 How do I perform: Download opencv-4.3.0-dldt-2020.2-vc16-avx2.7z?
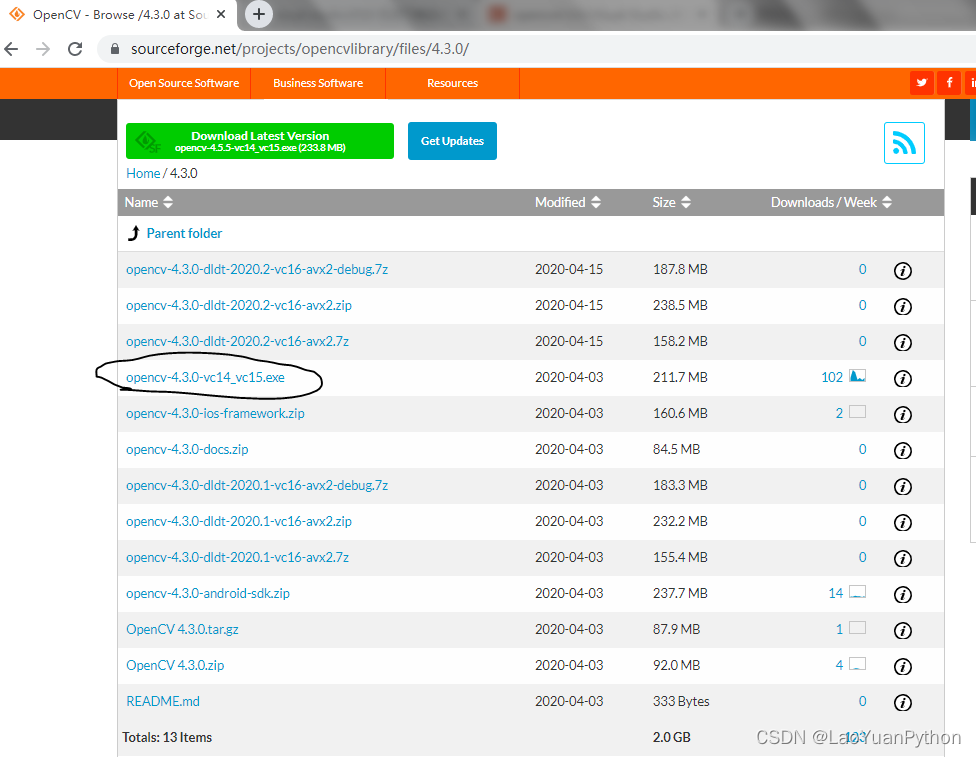[237, 342]
